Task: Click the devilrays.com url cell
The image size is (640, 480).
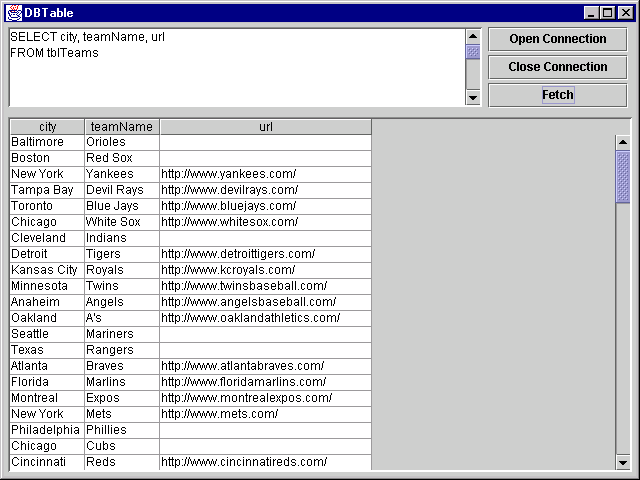Action: tap(266, 190)
